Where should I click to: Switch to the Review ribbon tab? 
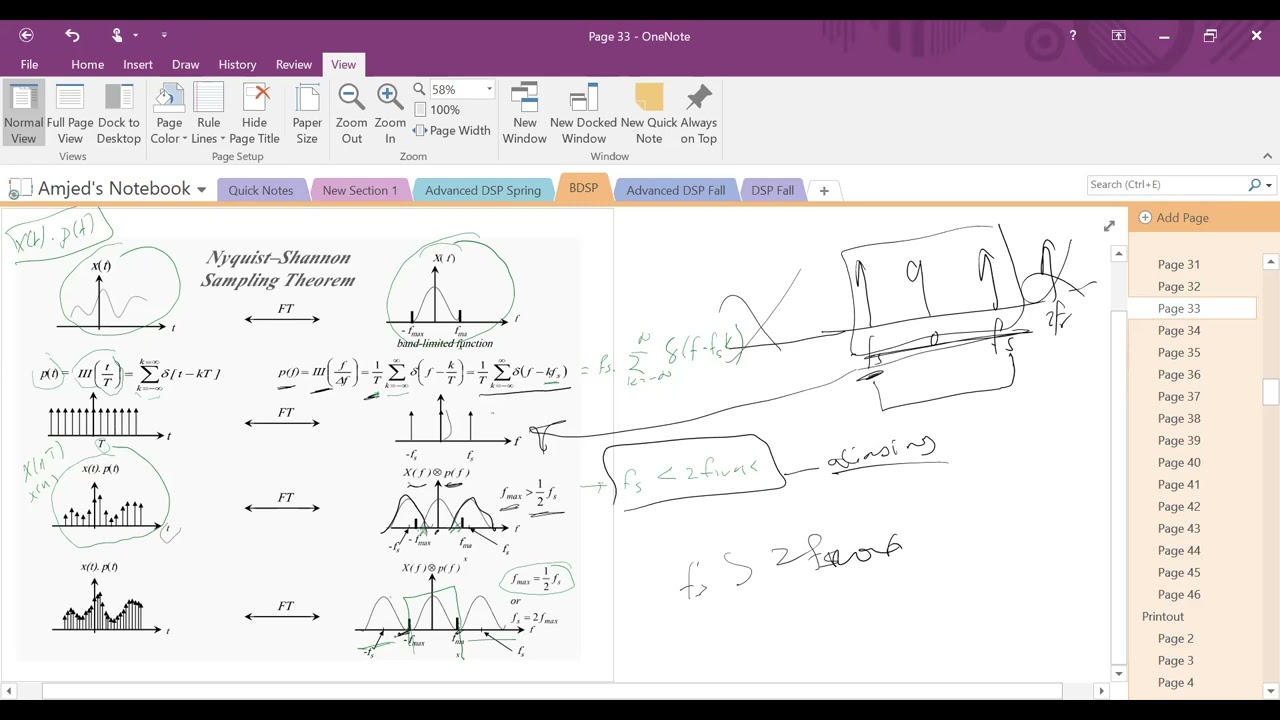(x=294, y=64)
